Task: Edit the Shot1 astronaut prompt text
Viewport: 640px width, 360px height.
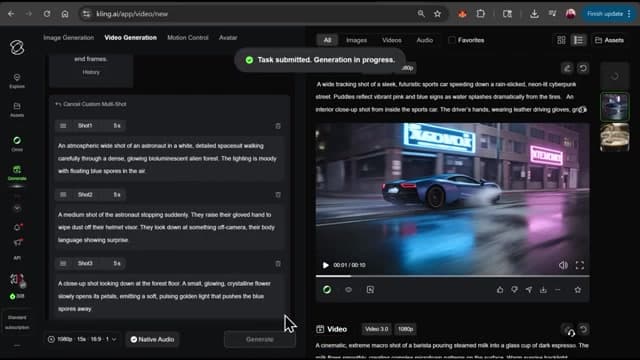Action: click(x=169, y=158)
